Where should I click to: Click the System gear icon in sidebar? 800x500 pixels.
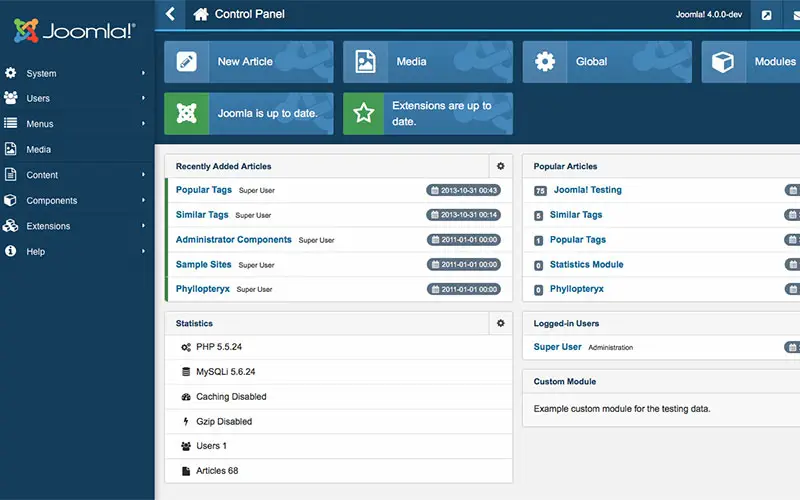(11, 73)
